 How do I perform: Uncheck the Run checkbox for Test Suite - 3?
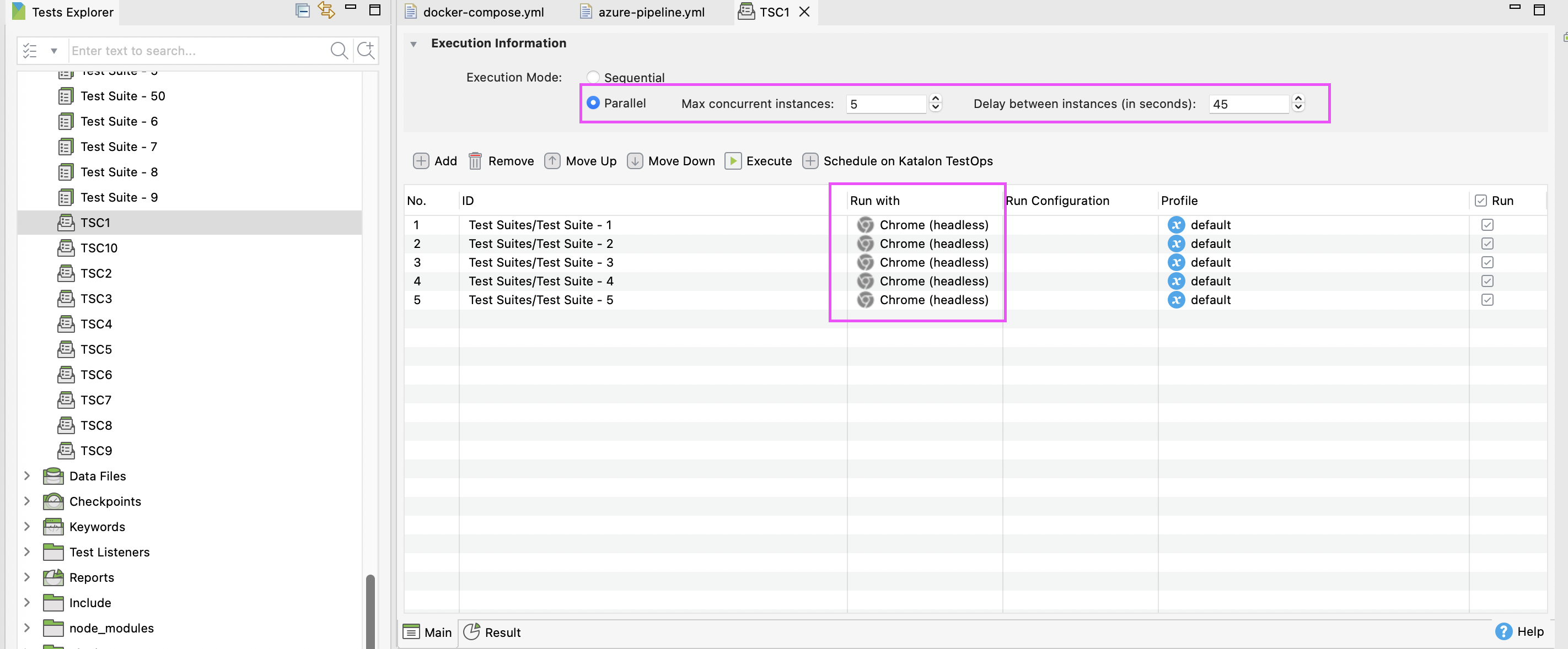coord(1488,262)
